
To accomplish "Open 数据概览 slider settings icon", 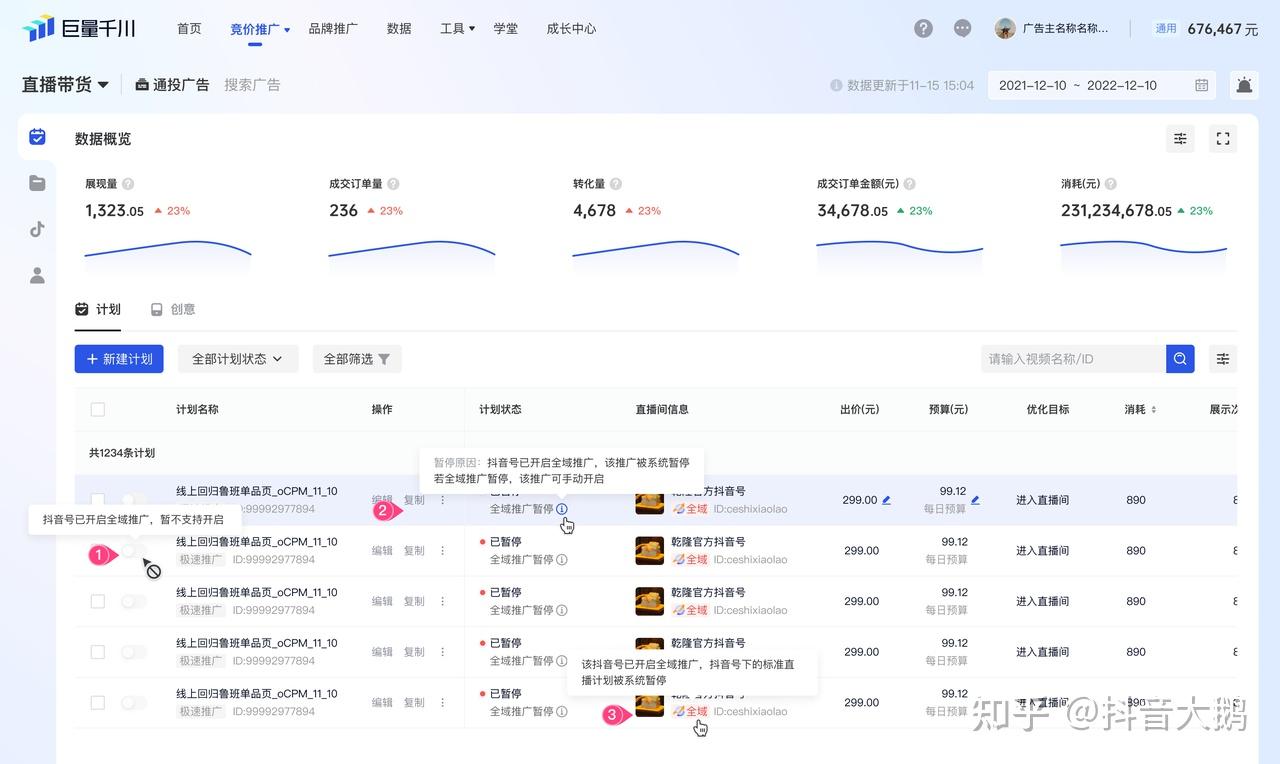I will tap(1181, 139).
